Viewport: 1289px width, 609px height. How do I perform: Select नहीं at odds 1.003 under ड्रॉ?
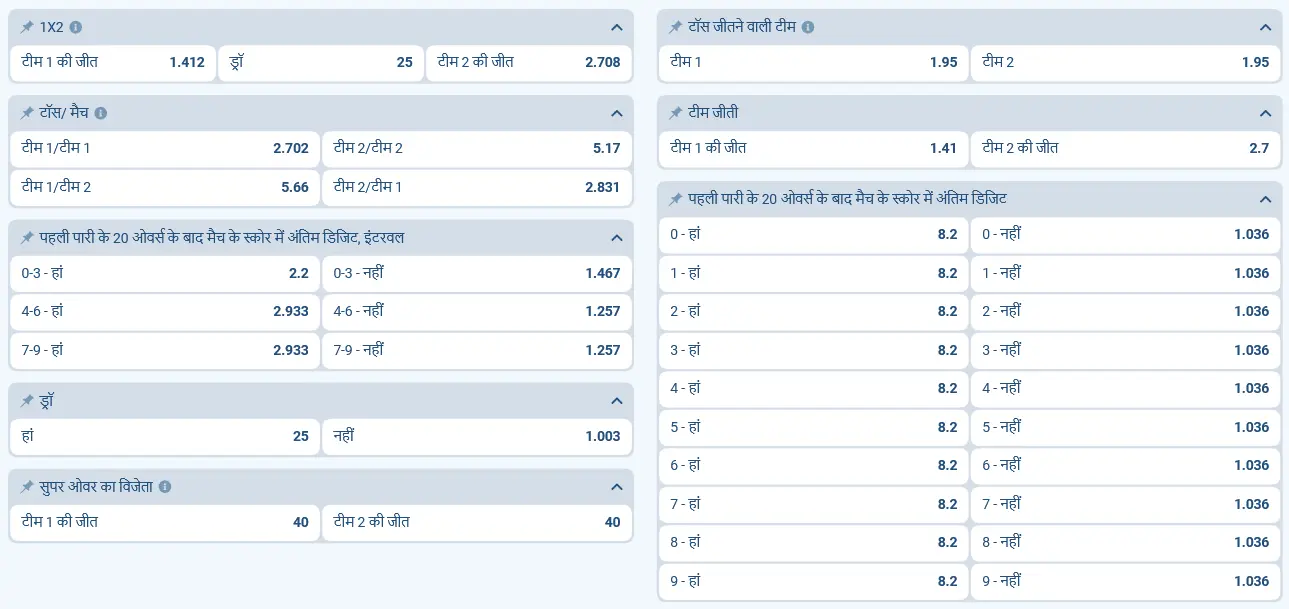477,436
